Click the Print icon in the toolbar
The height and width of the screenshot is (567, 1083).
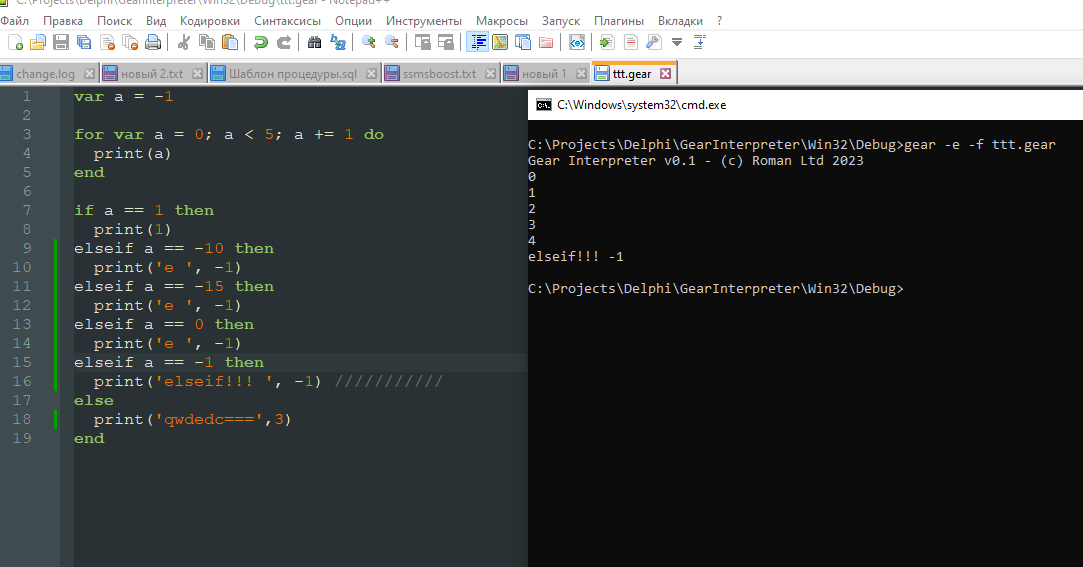(x=153, y=42)
